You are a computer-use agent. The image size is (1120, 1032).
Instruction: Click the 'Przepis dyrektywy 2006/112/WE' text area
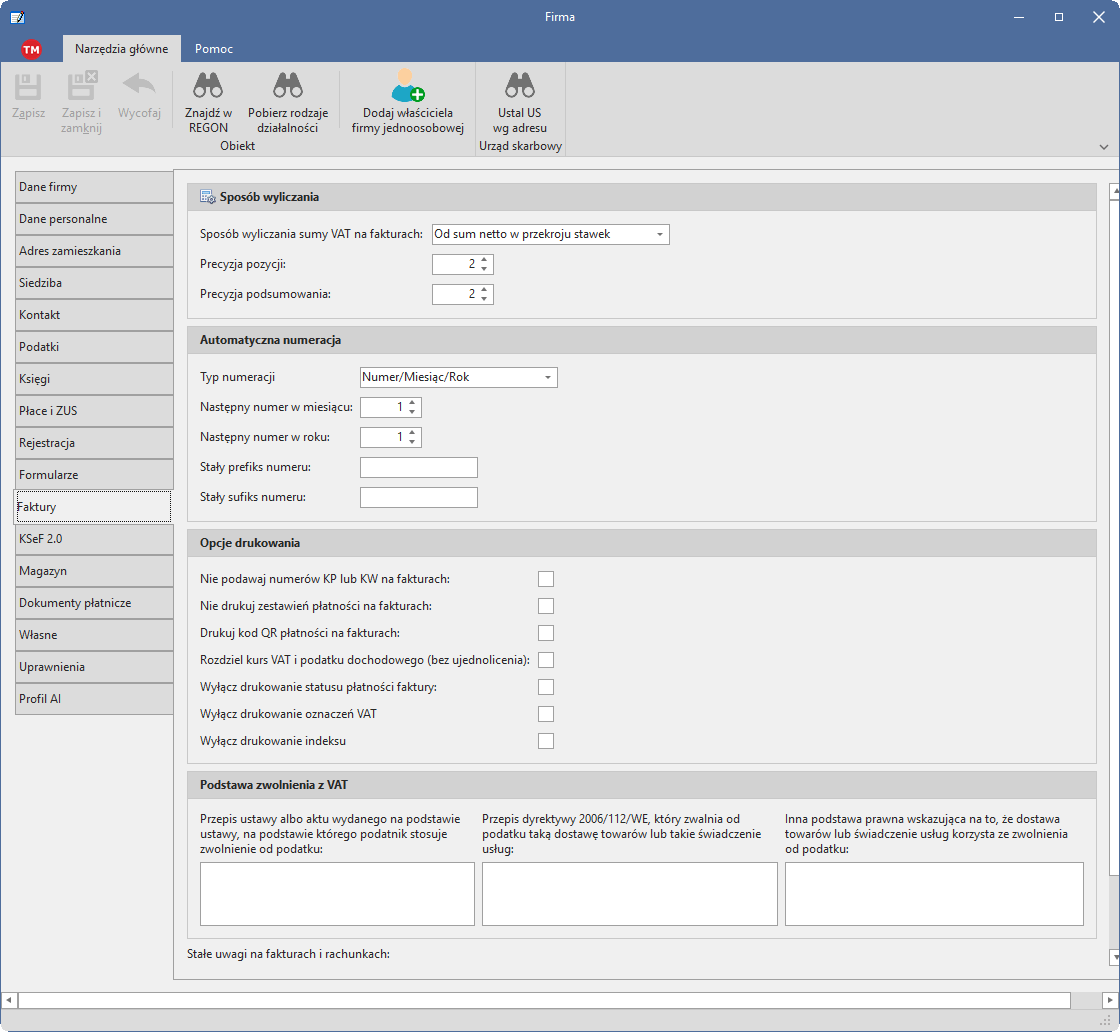pyautogui.click(x=629, y=894)
